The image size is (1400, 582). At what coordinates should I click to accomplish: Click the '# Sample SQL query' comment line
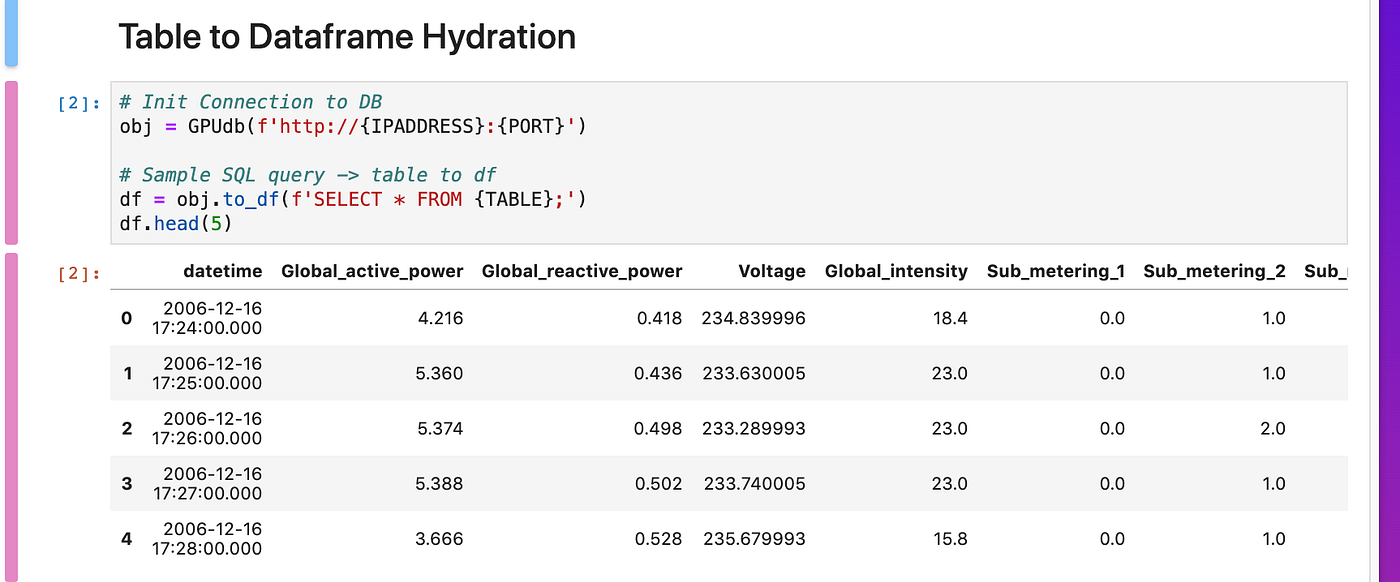click(x=308, y=175)
